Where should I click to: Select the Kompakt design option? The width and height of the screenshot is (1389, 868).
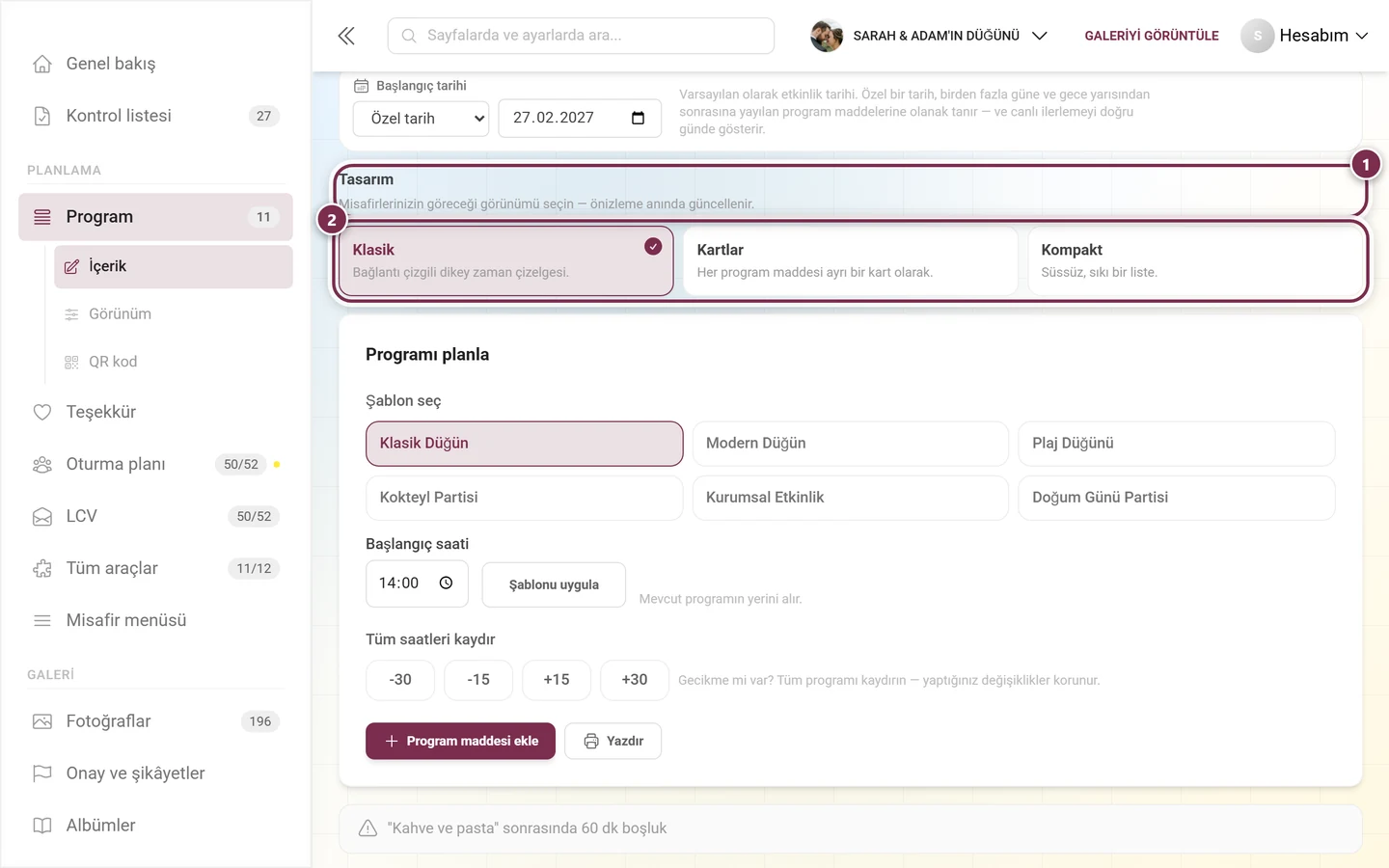click(x=1194, y=260)
